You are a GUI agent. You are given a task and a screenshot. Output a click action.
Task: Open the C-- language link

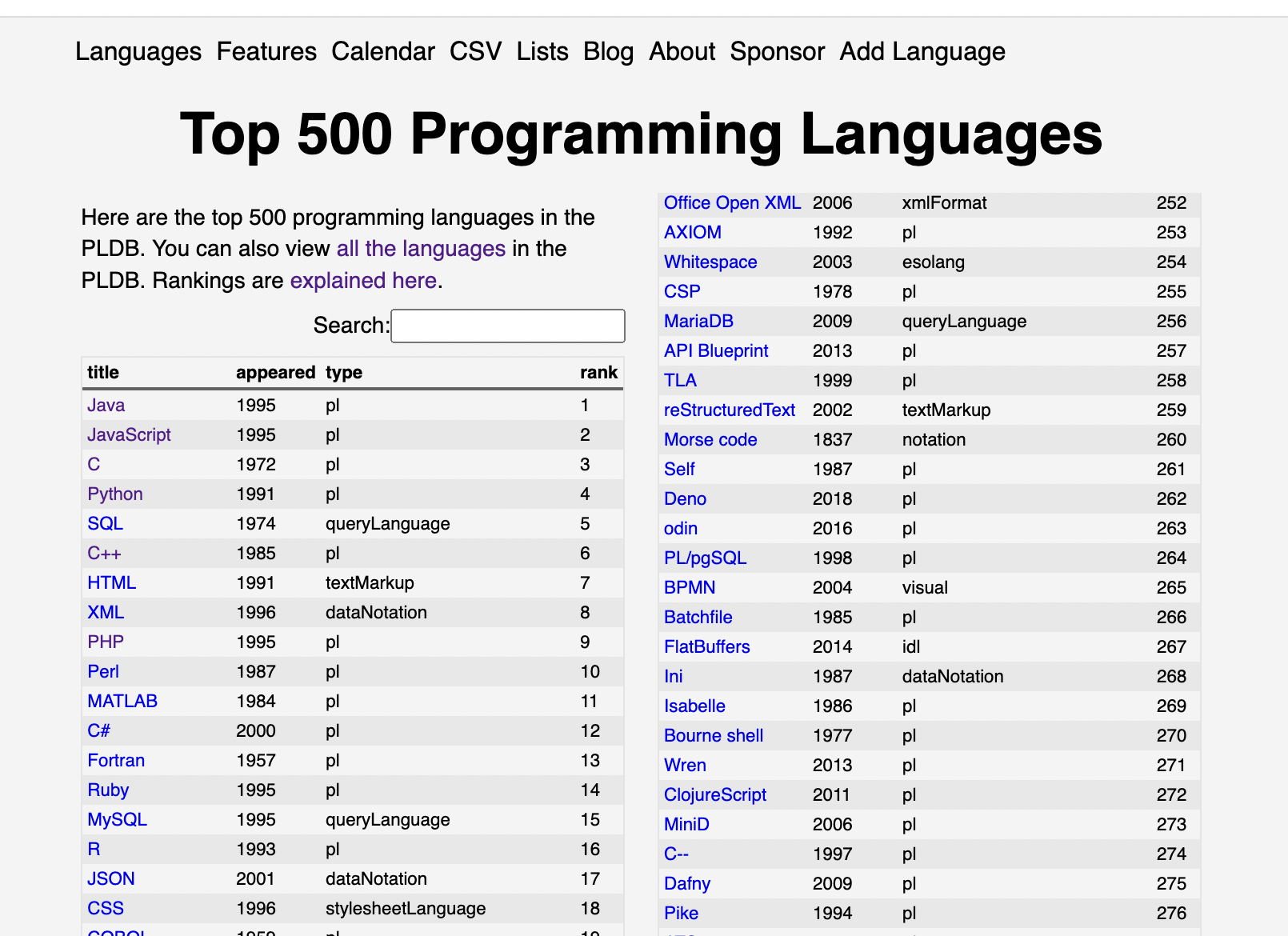676,854
